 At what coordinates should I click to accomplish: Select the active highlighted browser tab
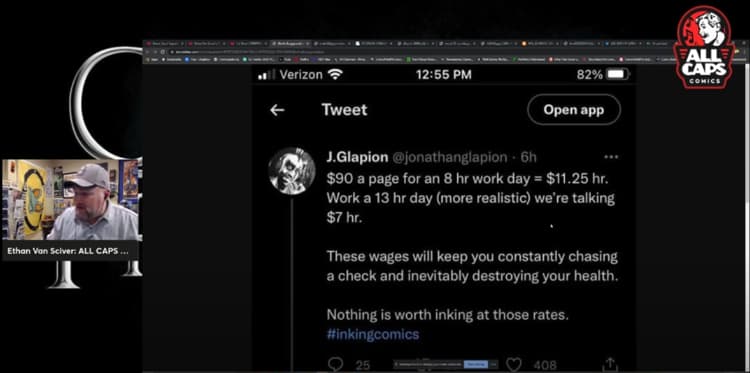(x=290, y=44)
